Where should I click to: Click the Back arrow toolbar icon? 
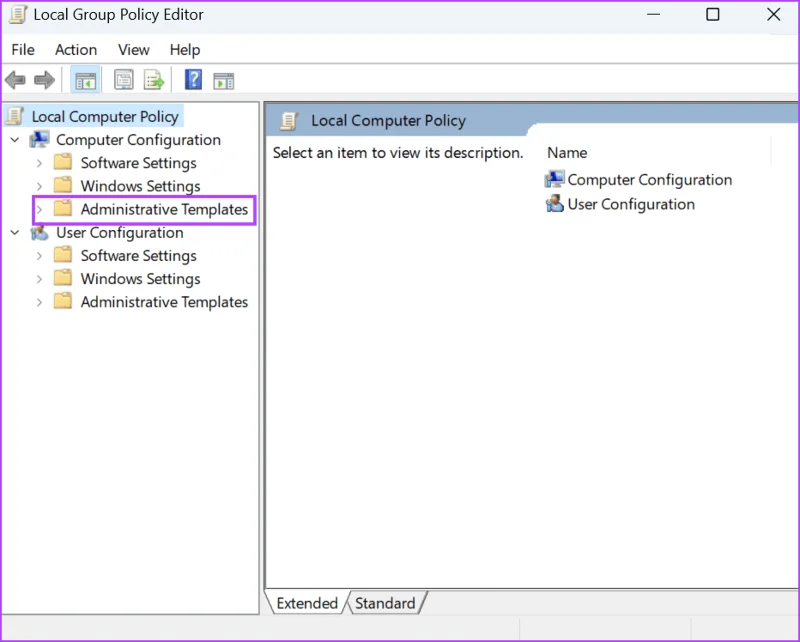15,80
